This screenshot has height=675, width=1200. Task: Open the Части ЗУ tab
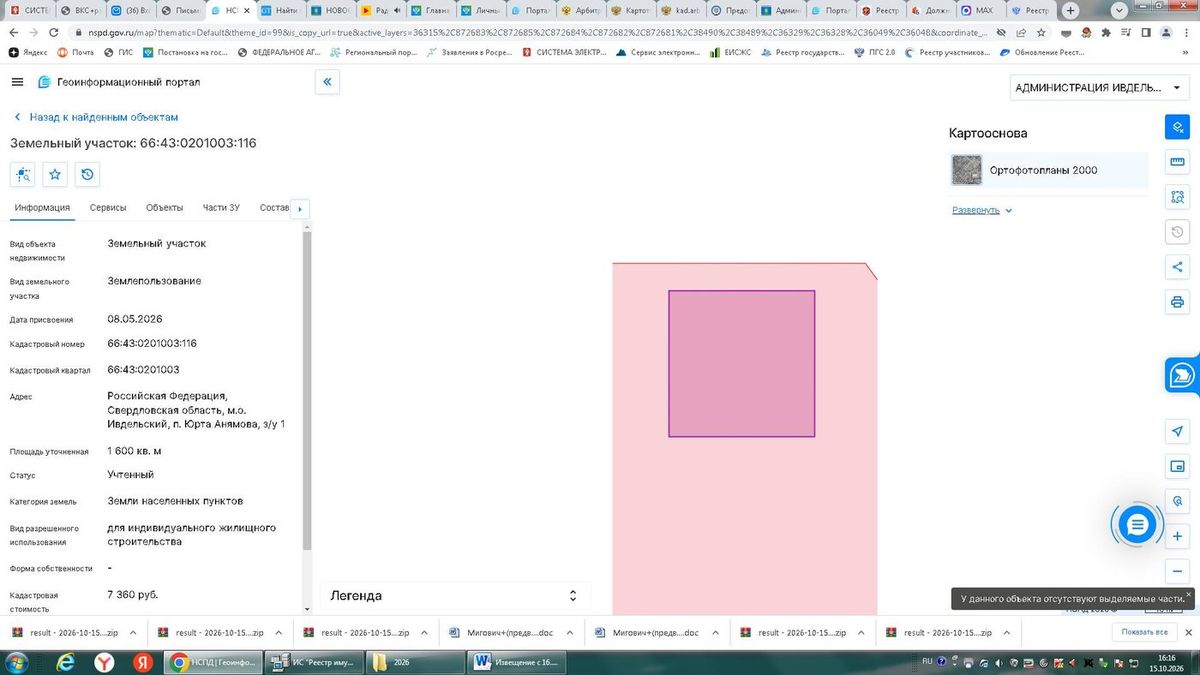(x=221, y=208)
